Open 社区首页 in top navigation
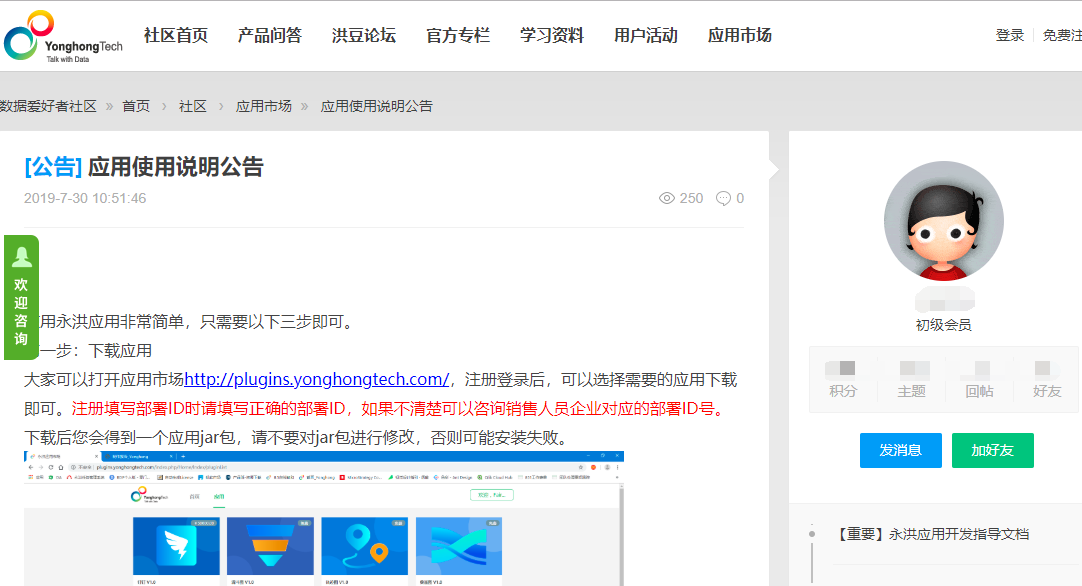The height and width of the screenshot is (586, 1082). pyautogui.click(x=176, y=36)
